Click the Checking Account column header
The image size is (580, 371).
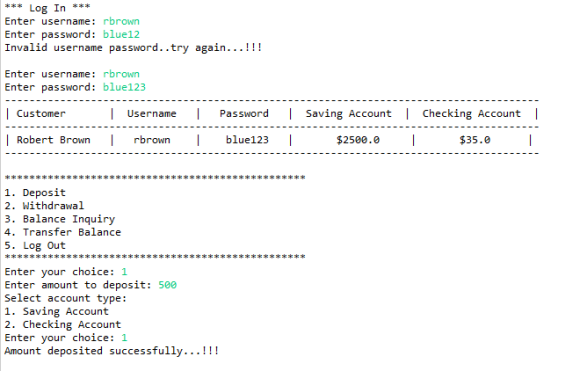pyautogui.click(x=472, y=114)
